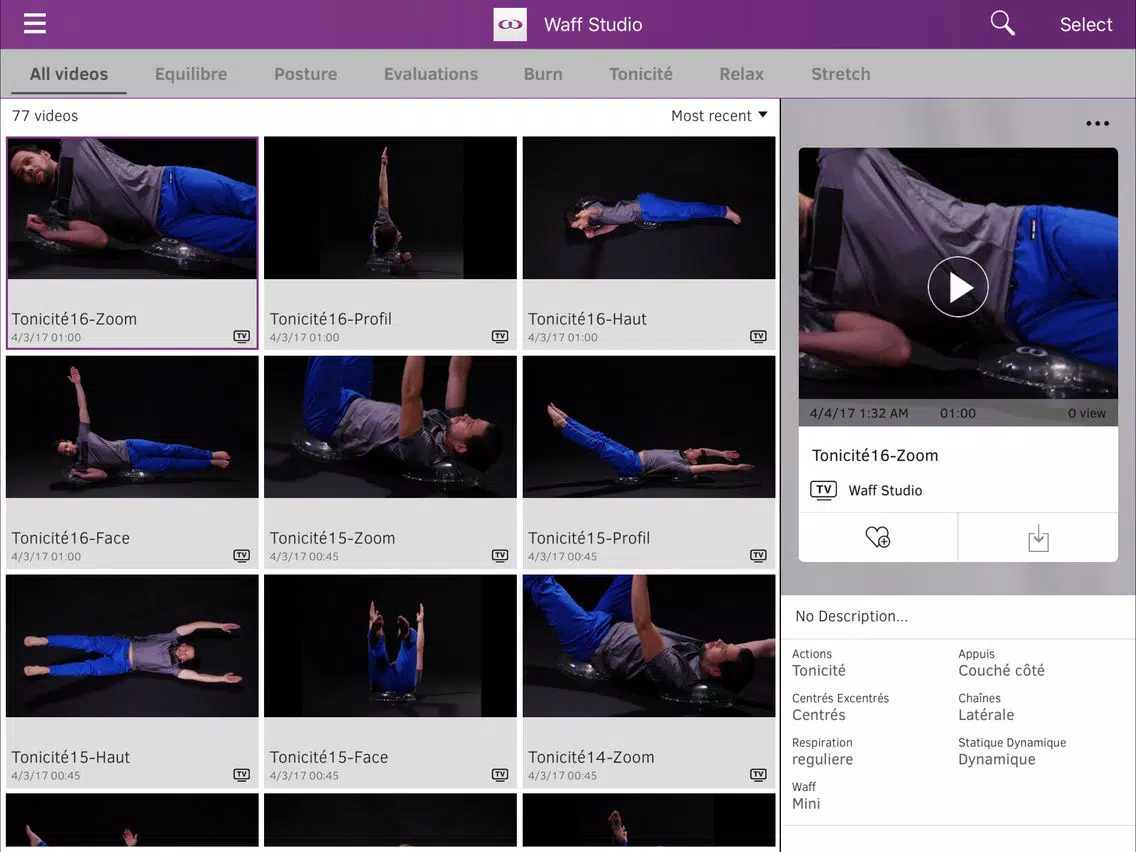Screen dimensions: 1136x852
Task: Open the Relax tab
Action: click(x=741, y=74)
